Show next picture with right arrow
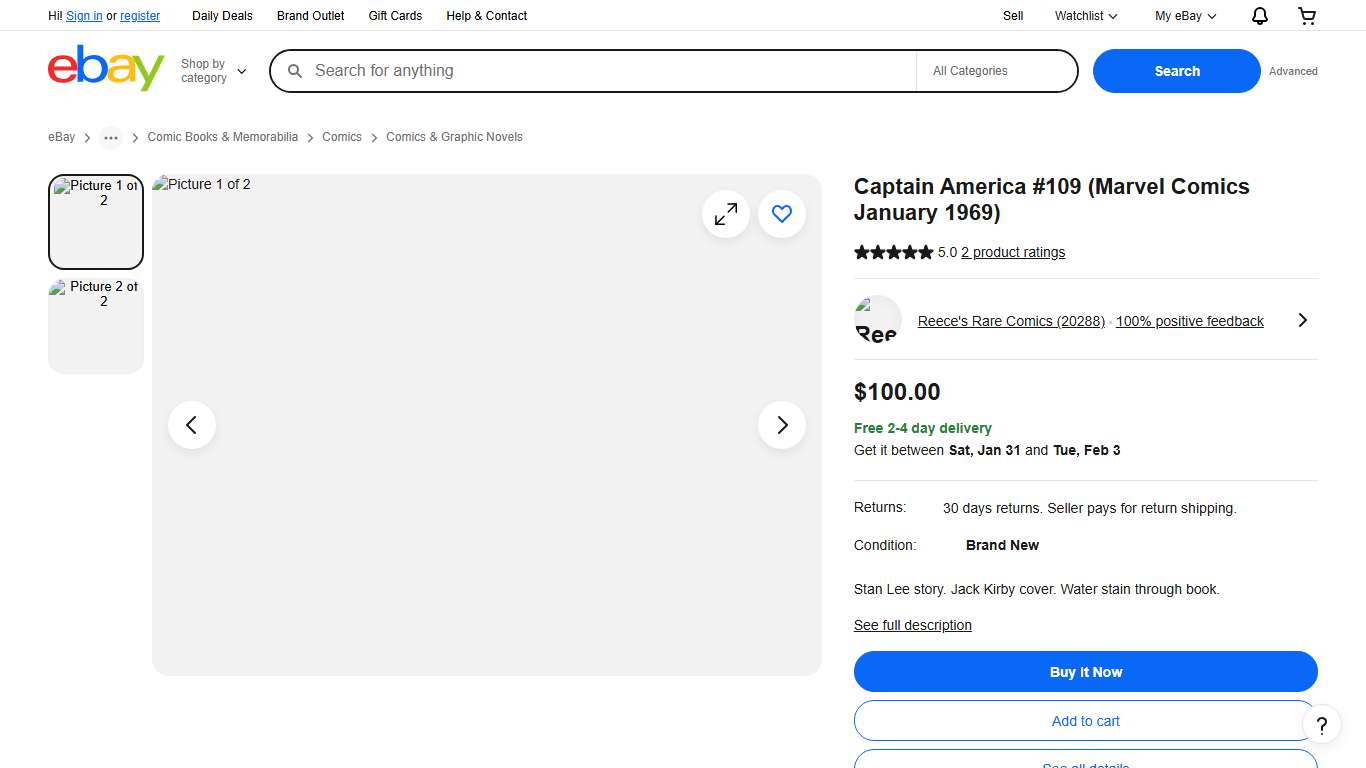1366x768 pixels. pyautogui.click(x=782, y=425)
